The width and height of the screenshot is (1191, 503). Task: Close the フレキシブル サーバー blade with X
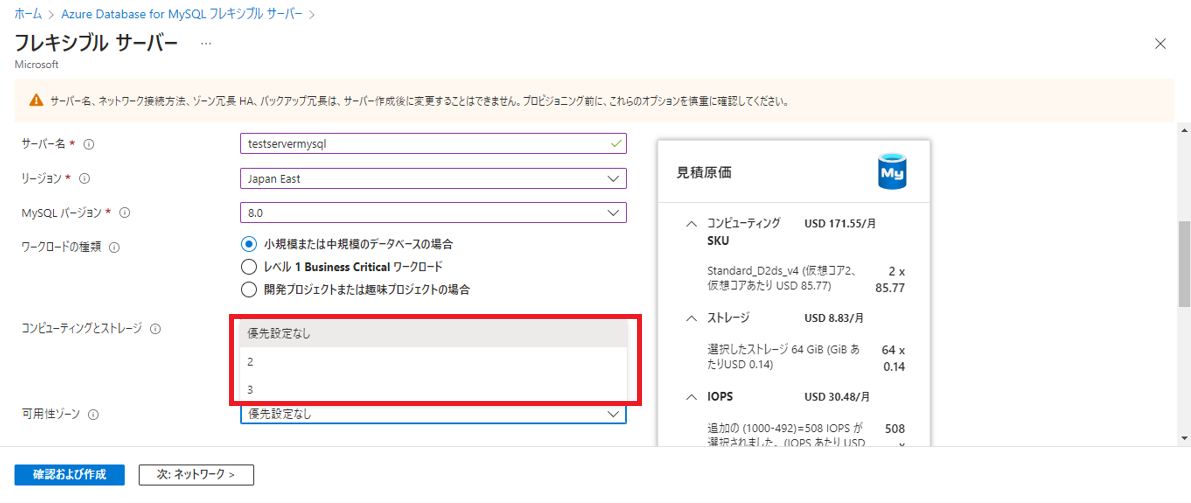[1160, 43]
